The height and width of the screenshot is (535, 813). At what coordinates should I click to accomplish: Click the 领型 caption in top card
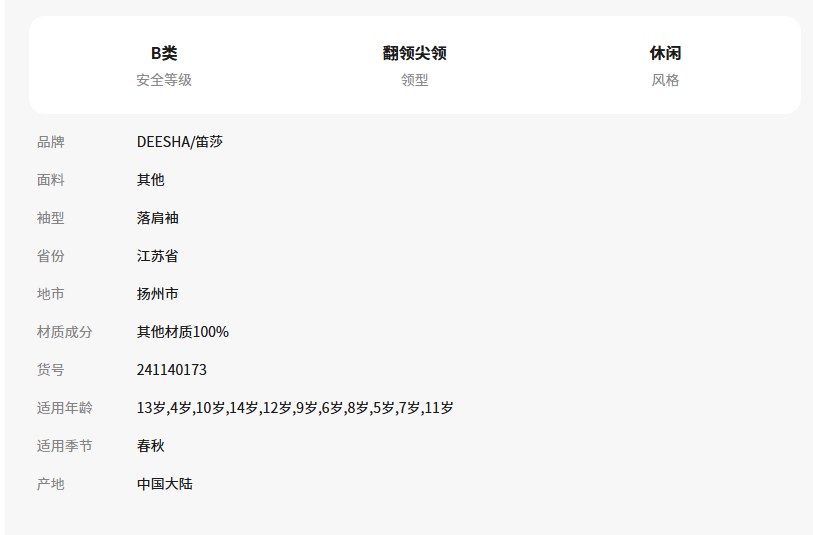click(x=414, y=80)
